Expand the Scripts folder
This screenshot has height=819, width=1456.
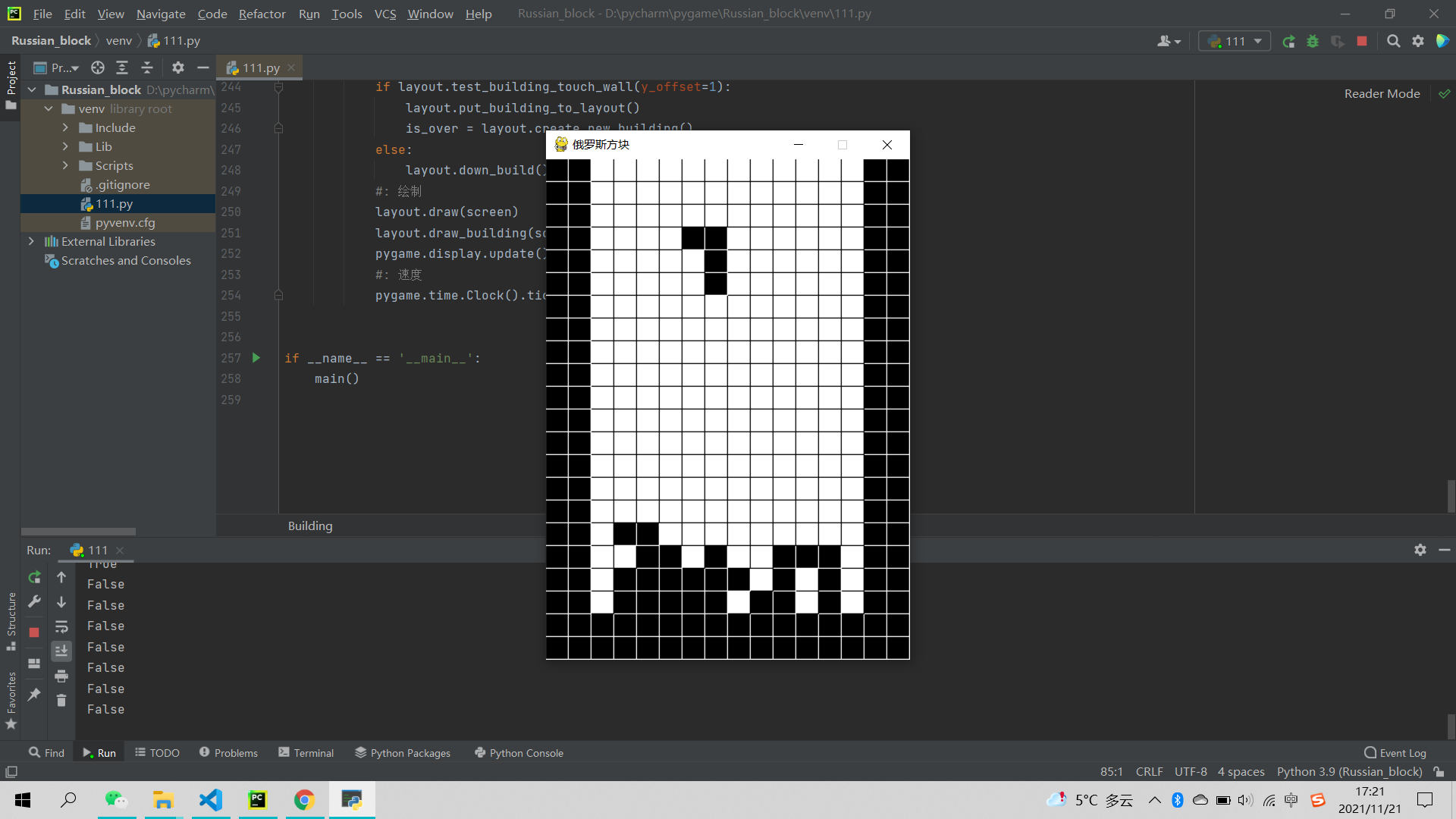coord(65,165)
